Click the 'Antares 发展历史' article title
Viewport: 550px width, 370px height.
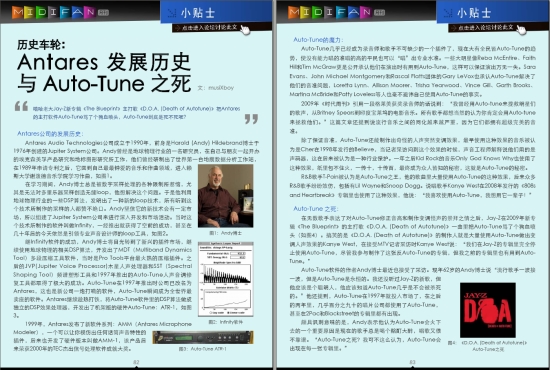point(104,62)
